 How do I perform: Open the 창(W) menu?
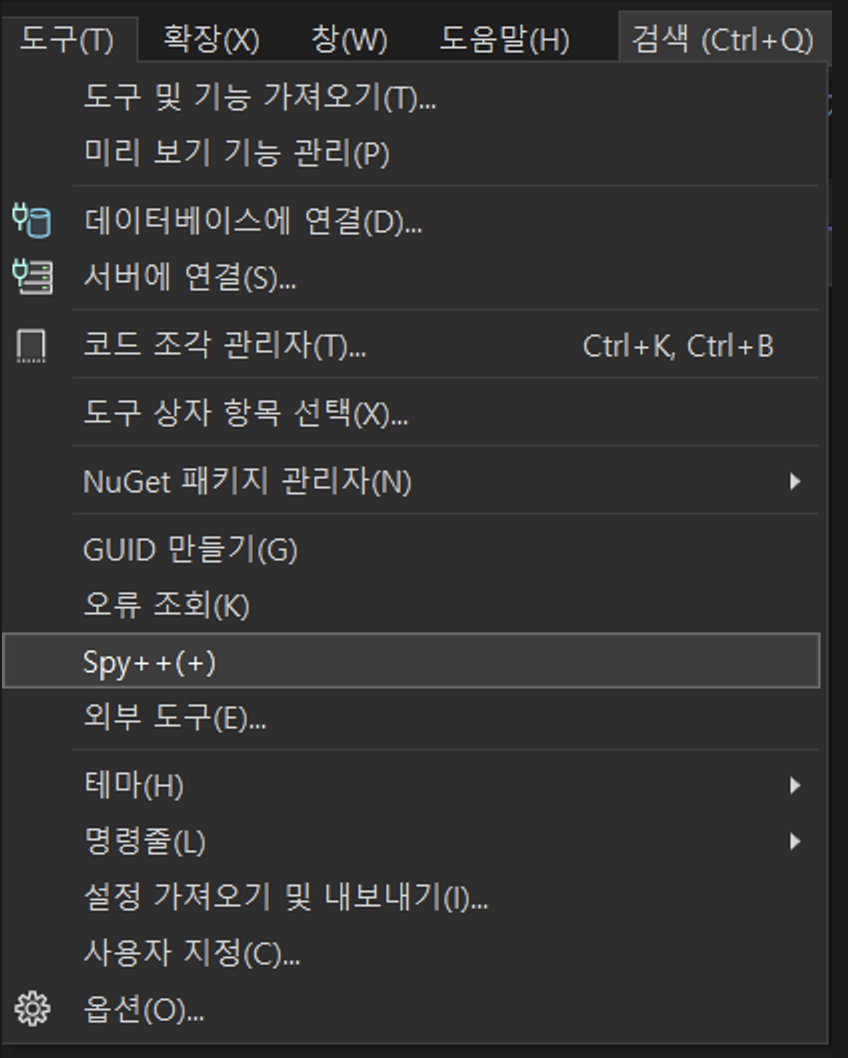point(349,39)
